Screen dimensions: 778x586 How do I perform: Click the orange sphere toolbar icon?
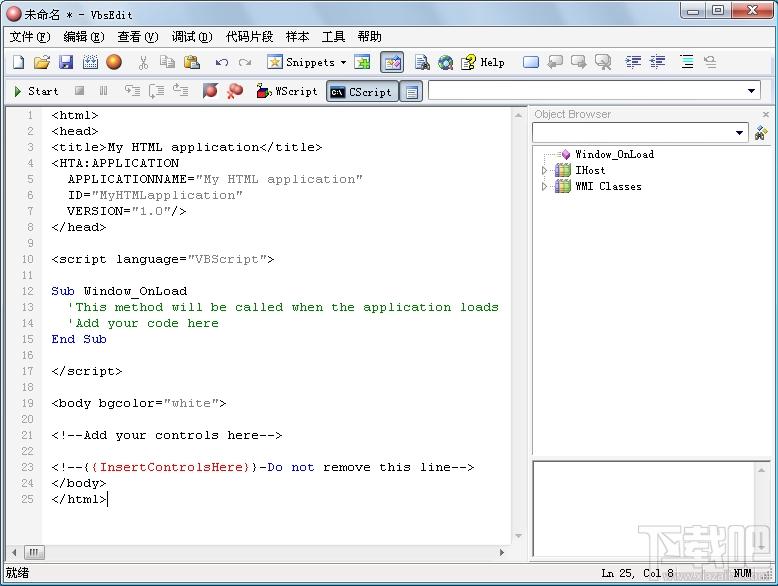pyautogui.click(x=114, y=62)
